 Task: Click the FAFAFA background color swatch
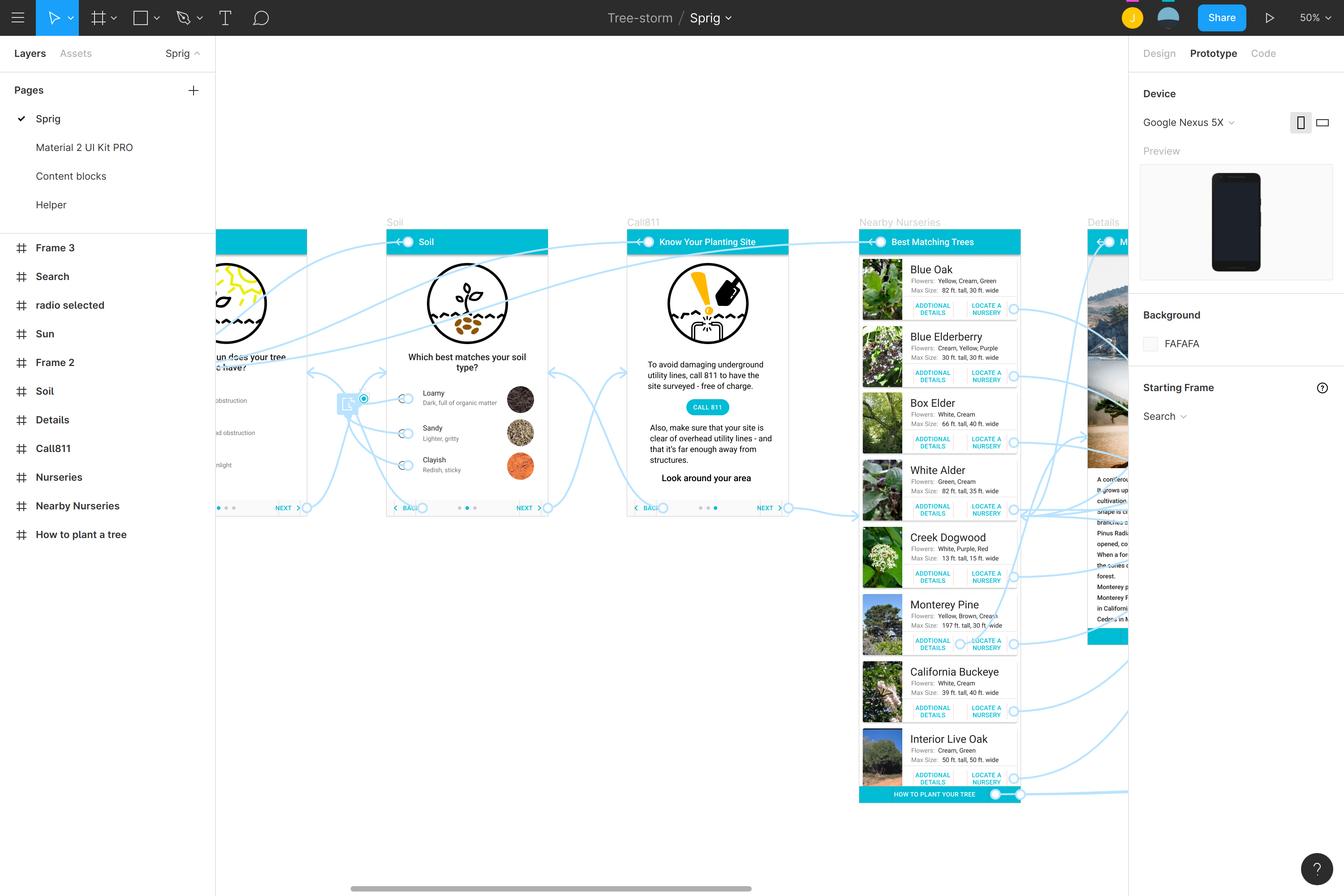[x=1150, y=344]
